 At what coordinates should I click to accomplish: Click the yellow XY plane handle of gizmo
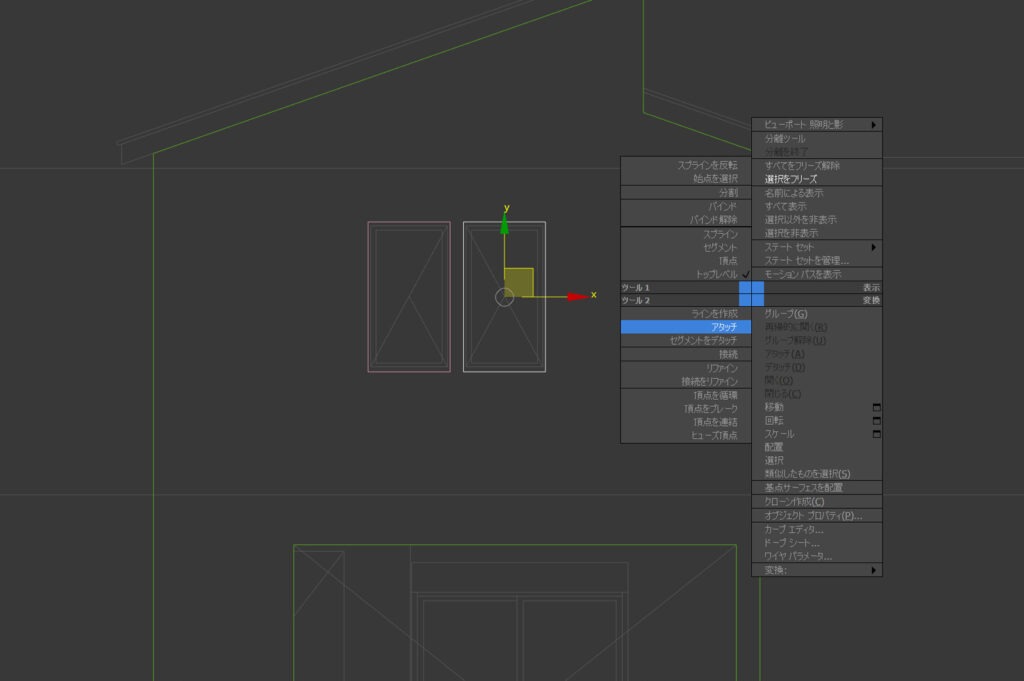[519, 282]
